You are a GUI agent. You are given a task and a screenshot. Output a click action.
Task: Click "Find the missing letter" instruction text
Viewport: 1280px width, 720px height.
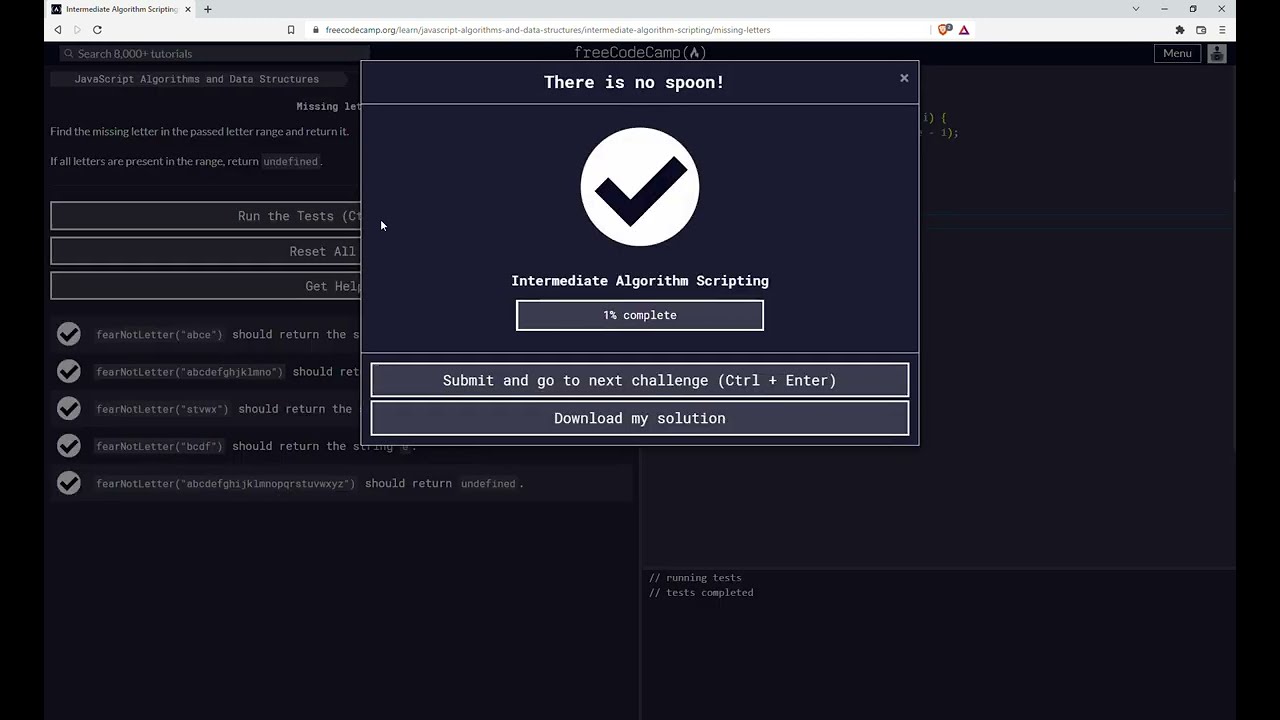click(x=200, y=131)
